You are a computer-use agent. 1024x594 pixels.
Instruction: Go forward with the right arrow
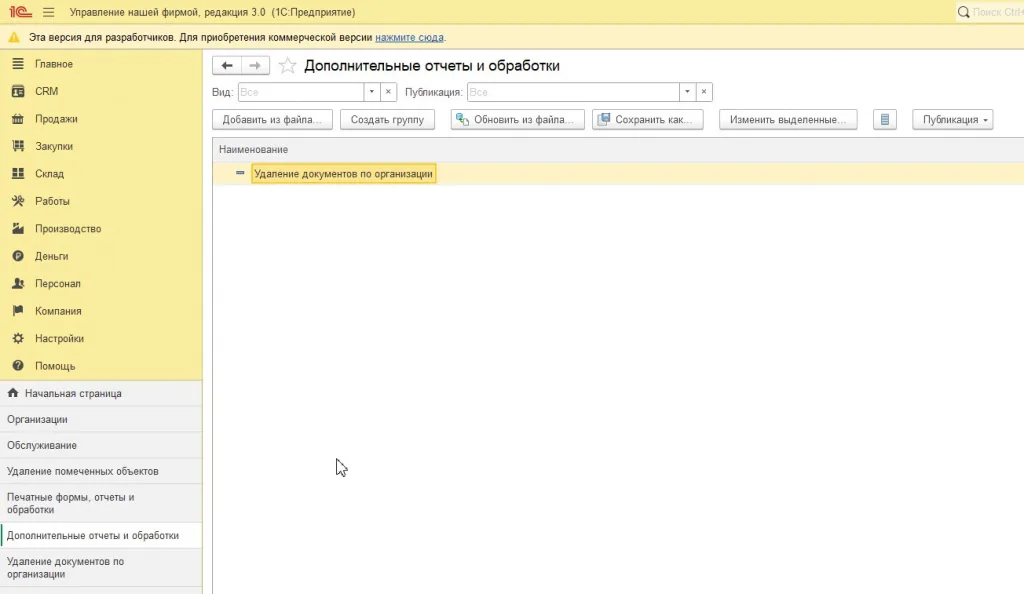click(x=255, y=65)
